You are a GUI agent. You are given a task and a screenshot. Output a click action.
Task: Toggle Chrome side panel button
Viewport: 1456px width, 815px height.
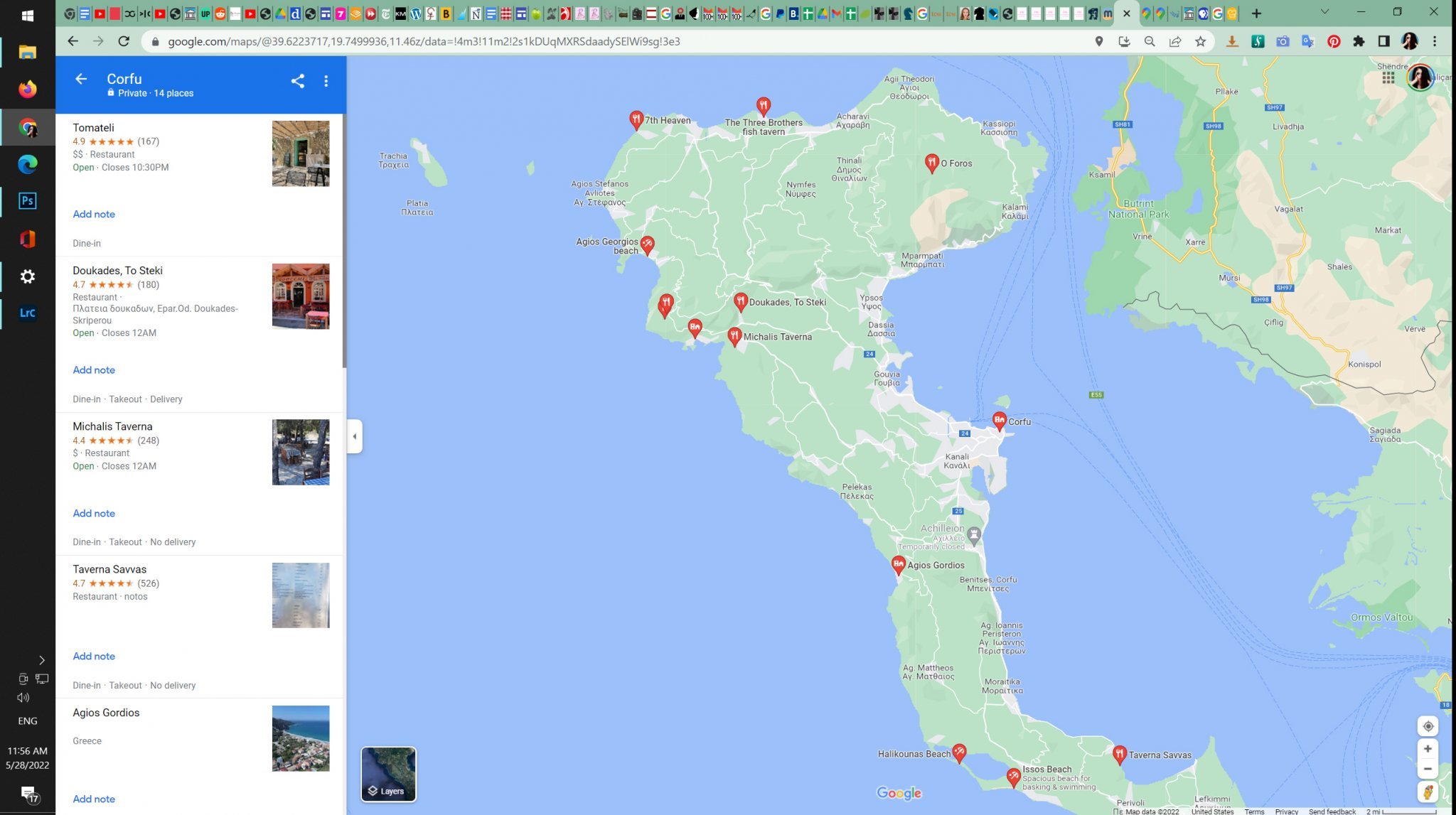pos(1383,41)
